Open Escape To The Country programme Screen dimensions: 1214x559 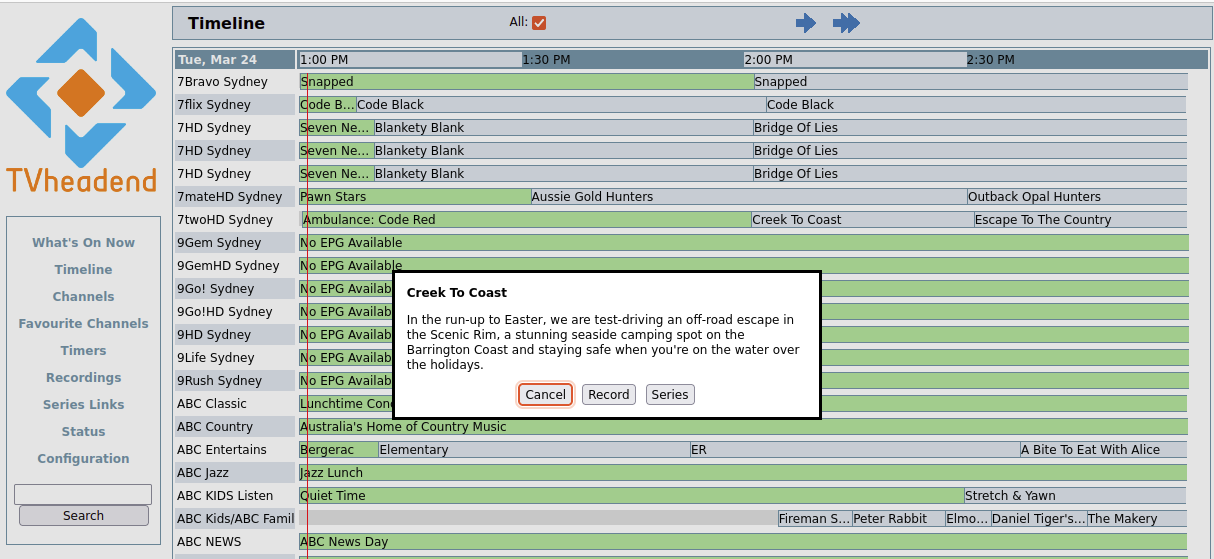(x=1080, y=220)
